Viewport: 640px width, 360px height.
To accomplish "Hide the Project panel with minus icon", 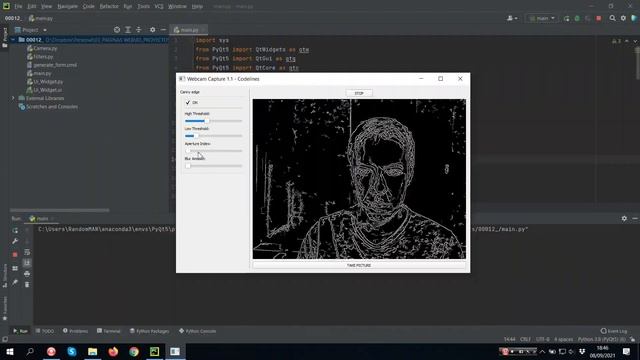I will coord(163,30).
